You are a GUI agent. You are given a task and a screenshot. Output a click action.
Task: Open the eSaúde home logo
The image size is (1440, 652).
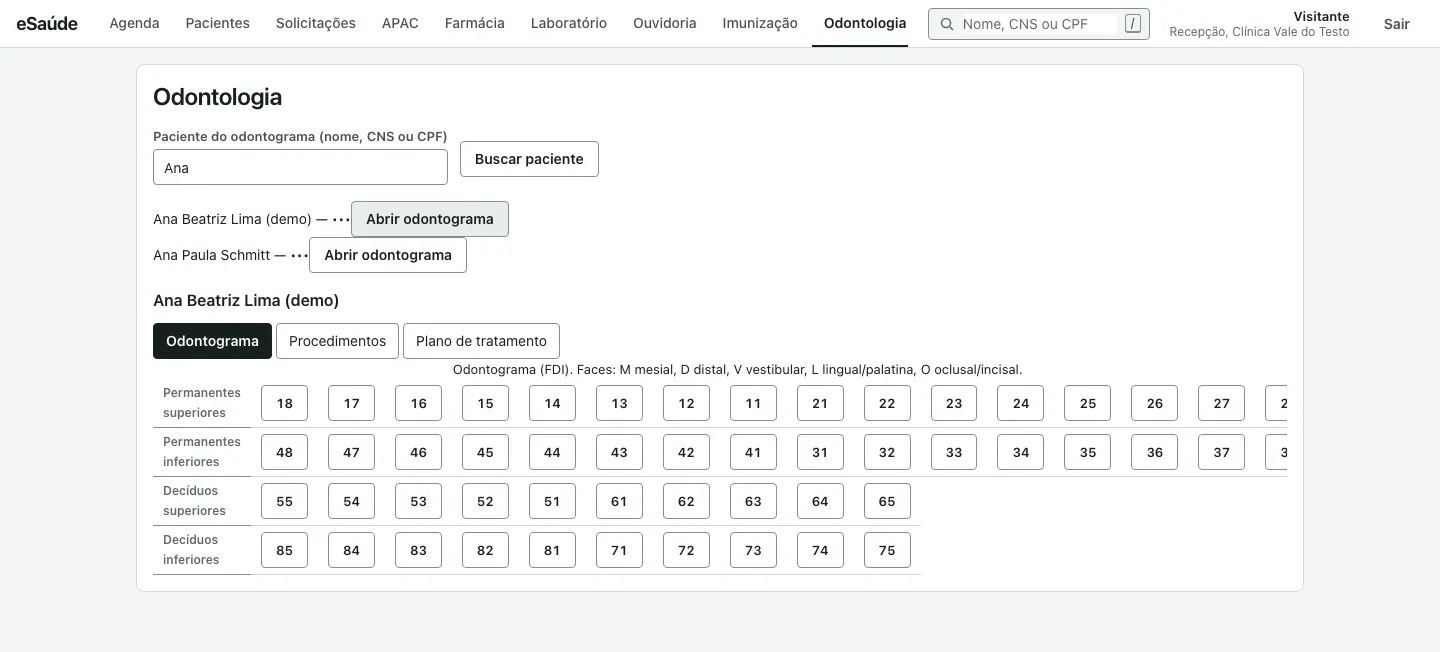pyautogui.click(x=47, y=23)
